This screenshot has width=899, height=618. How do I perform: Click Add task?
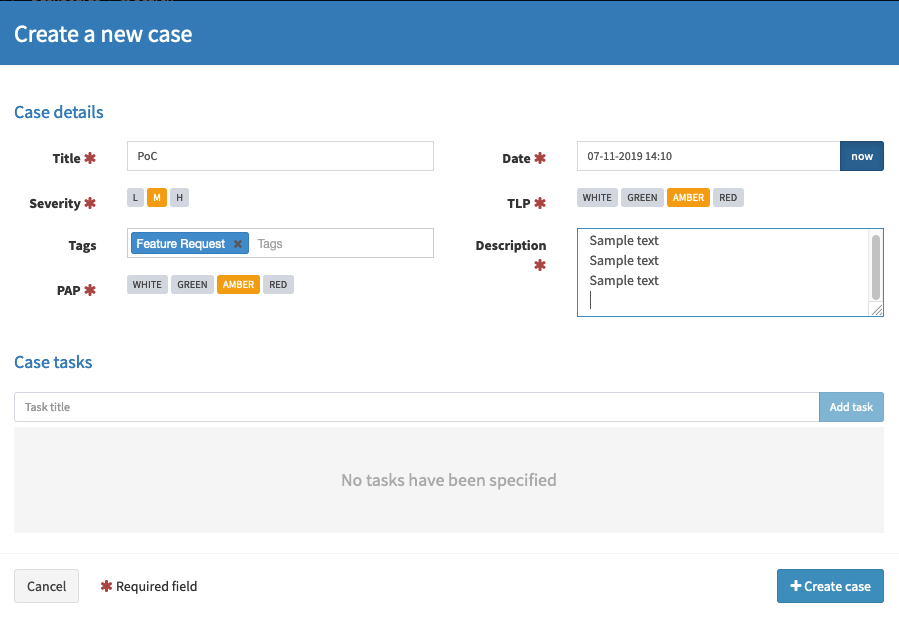tap(851, 407)
